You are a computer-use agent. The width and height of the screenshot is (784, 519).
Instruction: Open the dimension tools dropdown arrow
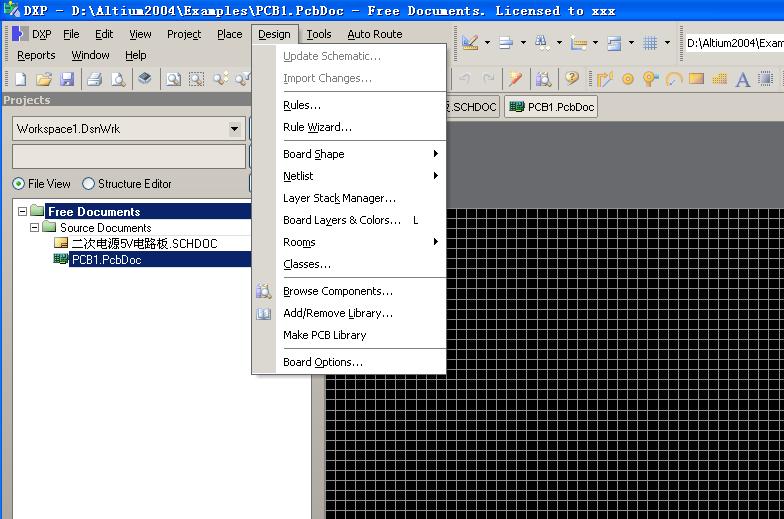[596, 42]
